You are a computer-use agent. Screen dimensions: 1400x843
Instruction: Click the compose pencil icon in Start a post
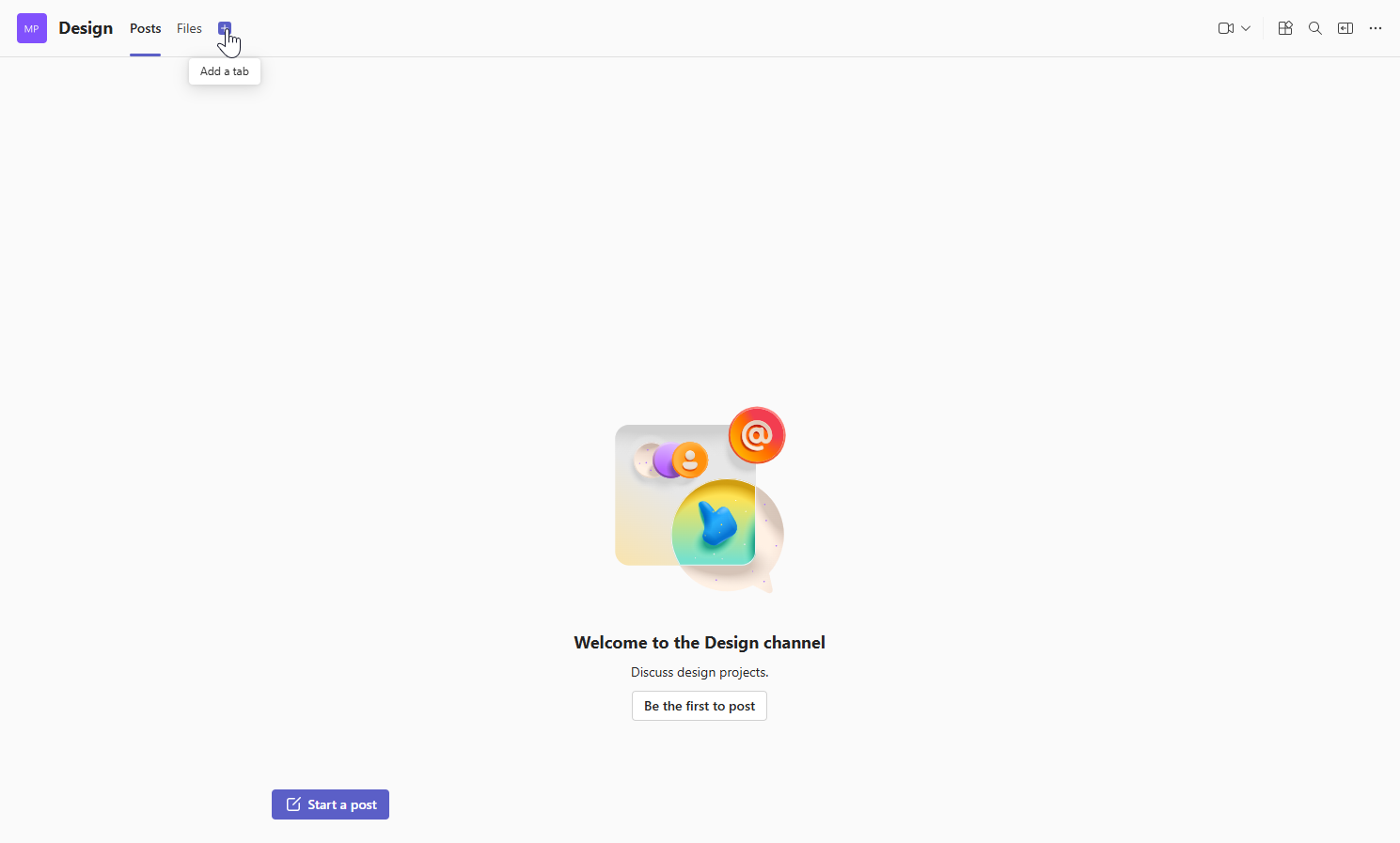[293, 804]
